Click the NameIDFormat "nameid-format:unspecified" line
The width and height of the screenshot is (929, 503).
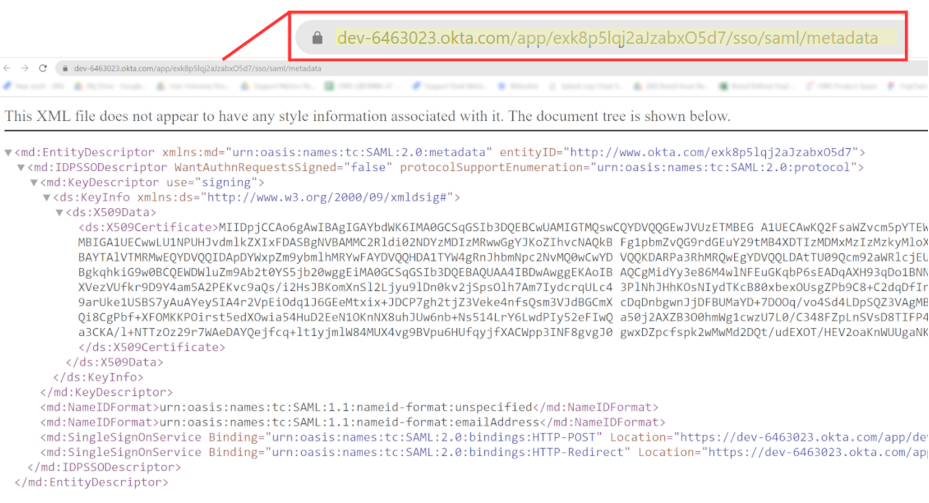[350, 407]
